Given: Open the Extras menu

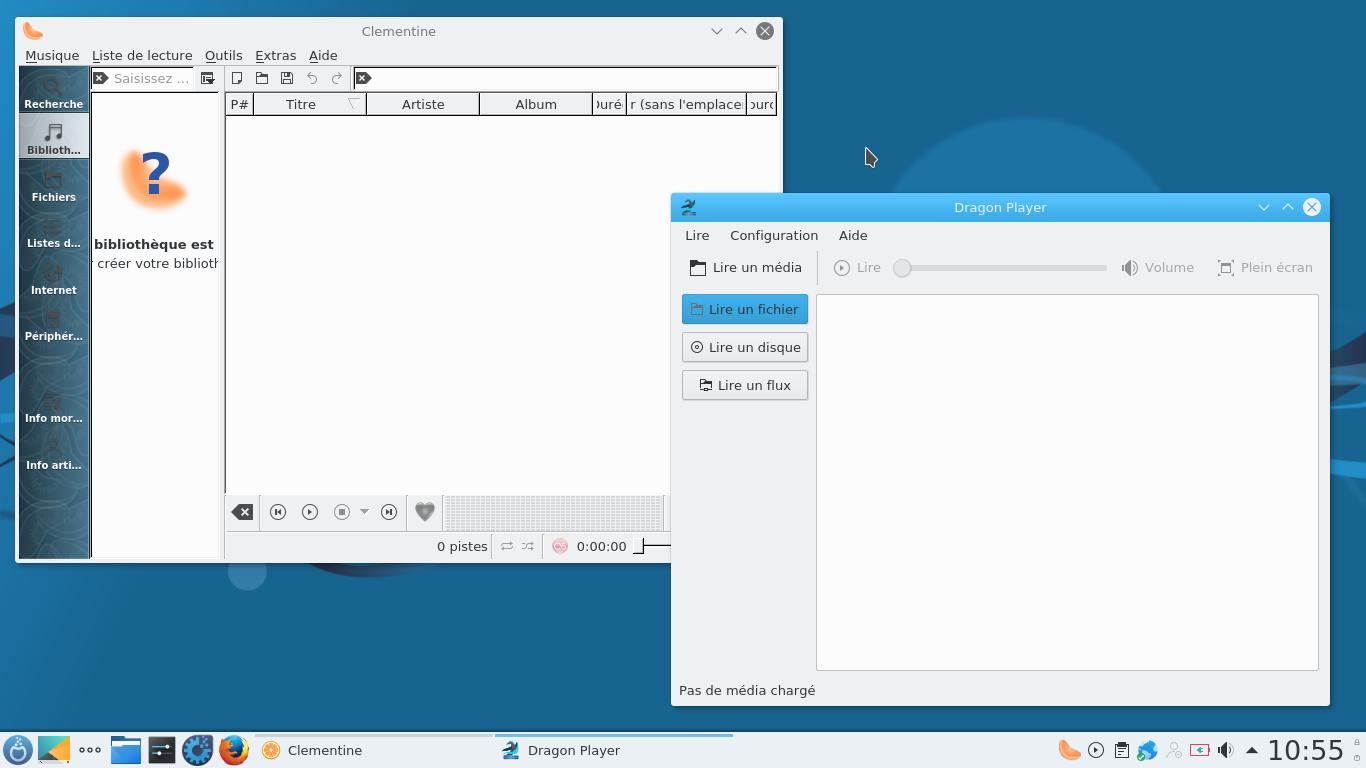Looking at the screenshot, I should click(x=276, y=55).
